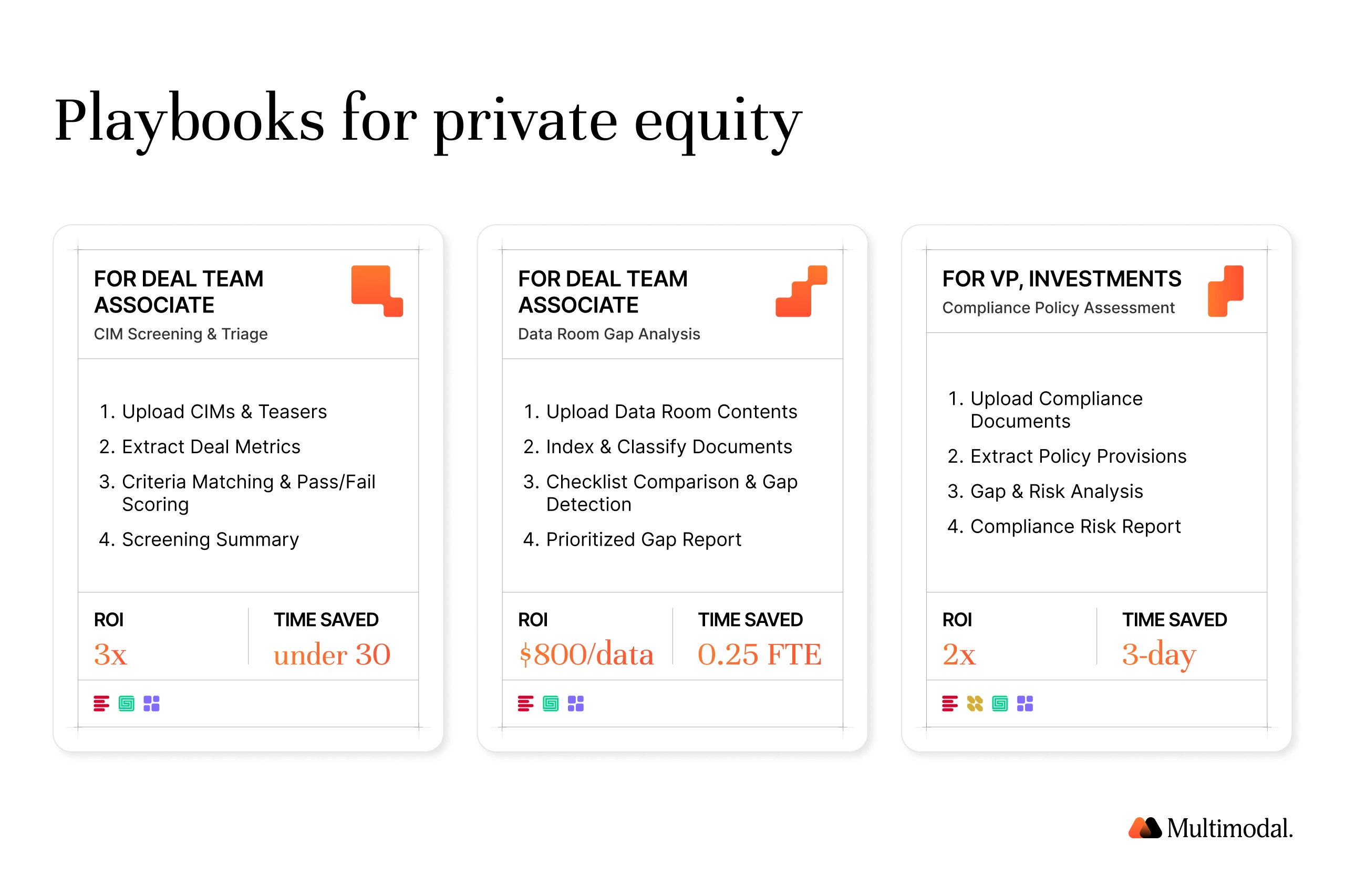Click 'Data Room Gap Analysis' subtitle

tap(609, 334)
